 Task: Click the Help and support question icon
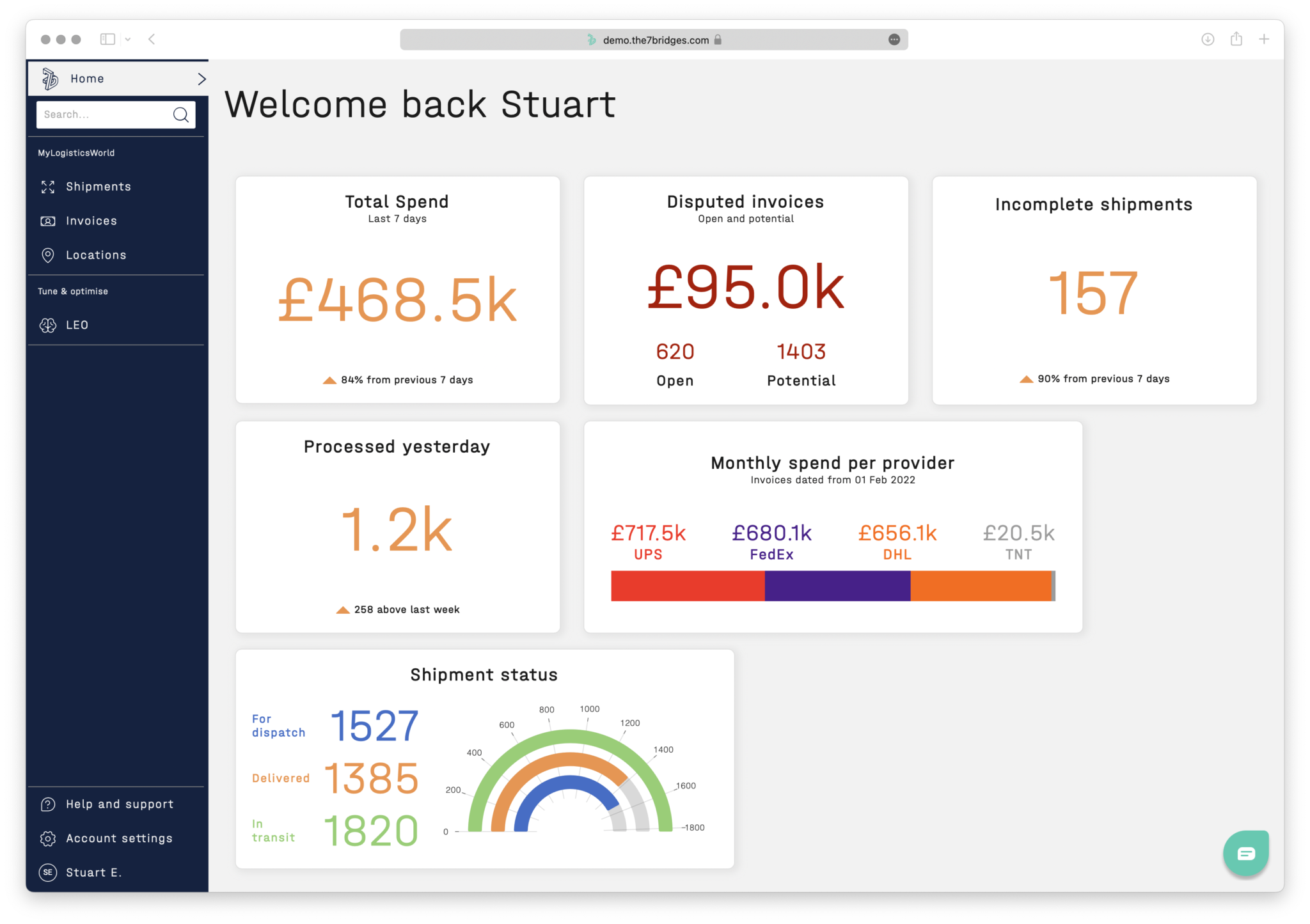48,804
